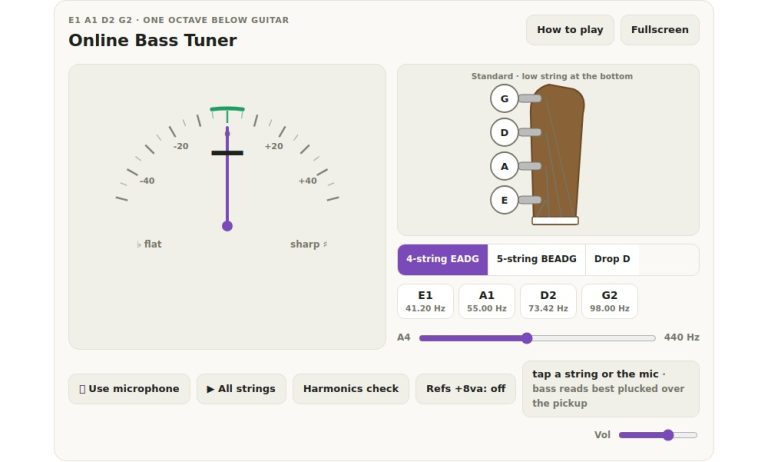The height and width of the screenshot is (462, 768).
Task: Play All strings in sequence
Action: pyautogui.click(x=241, y=389)
